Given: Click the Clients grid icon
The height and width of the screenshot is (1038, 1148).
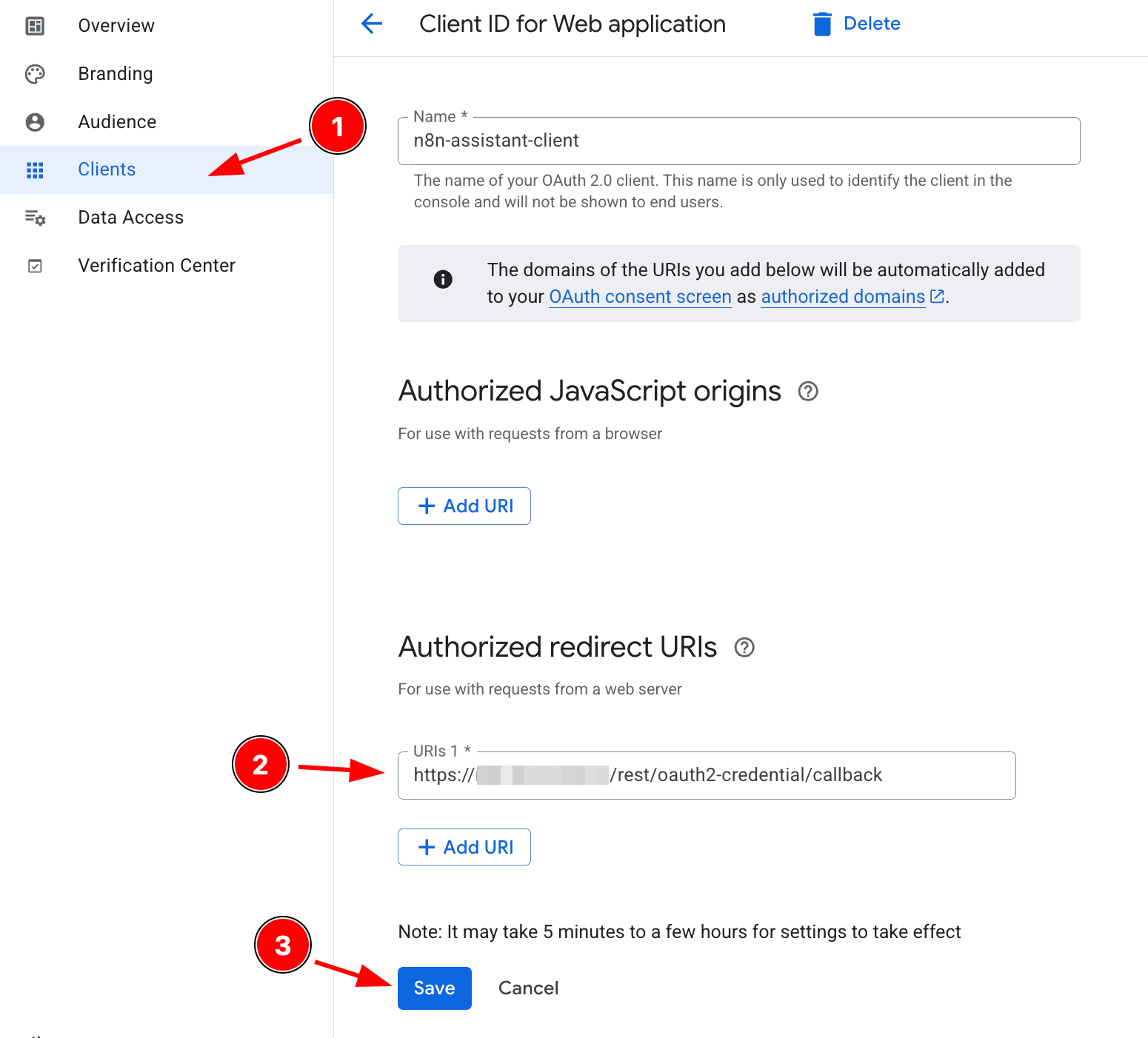Looking at the screenshot, I should [x=35, y=170].
